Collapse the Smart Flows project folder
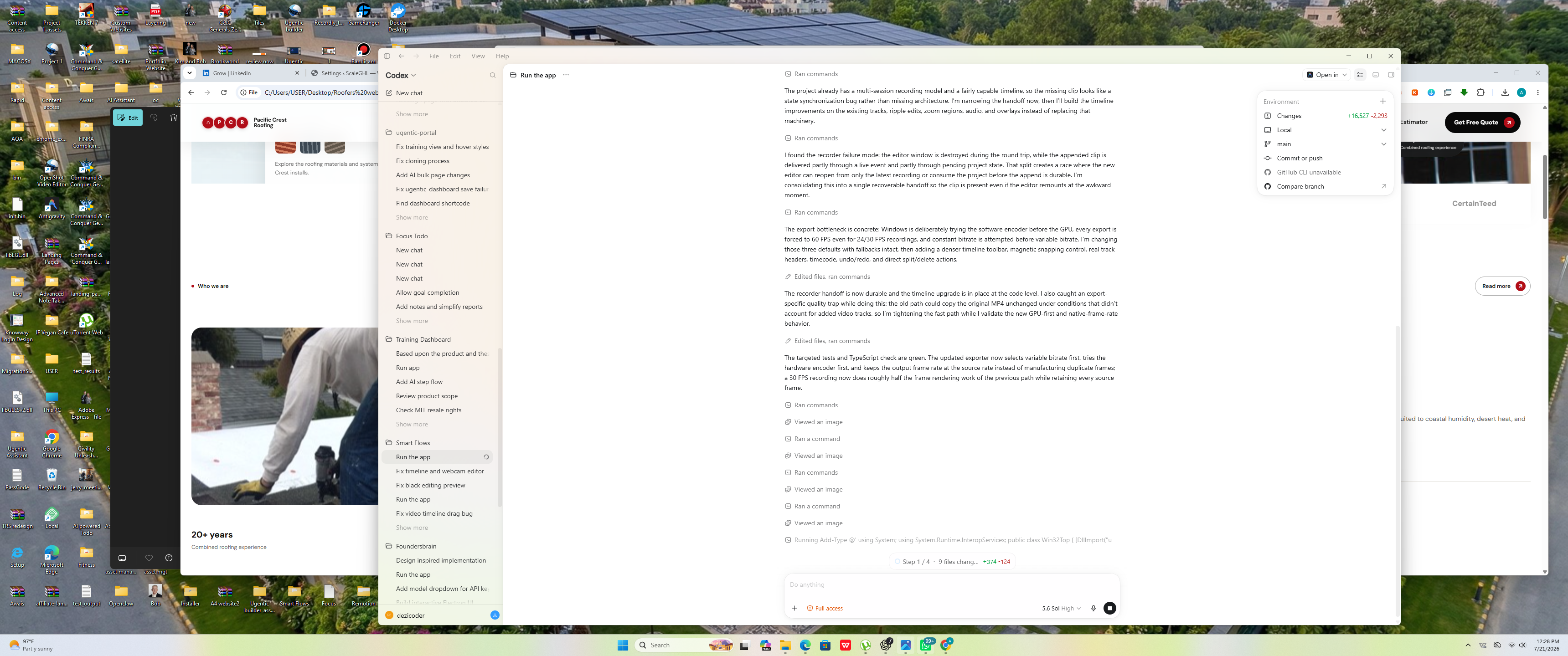The height and width of the screenshot is (656, 1568). [x=413, y=443]
